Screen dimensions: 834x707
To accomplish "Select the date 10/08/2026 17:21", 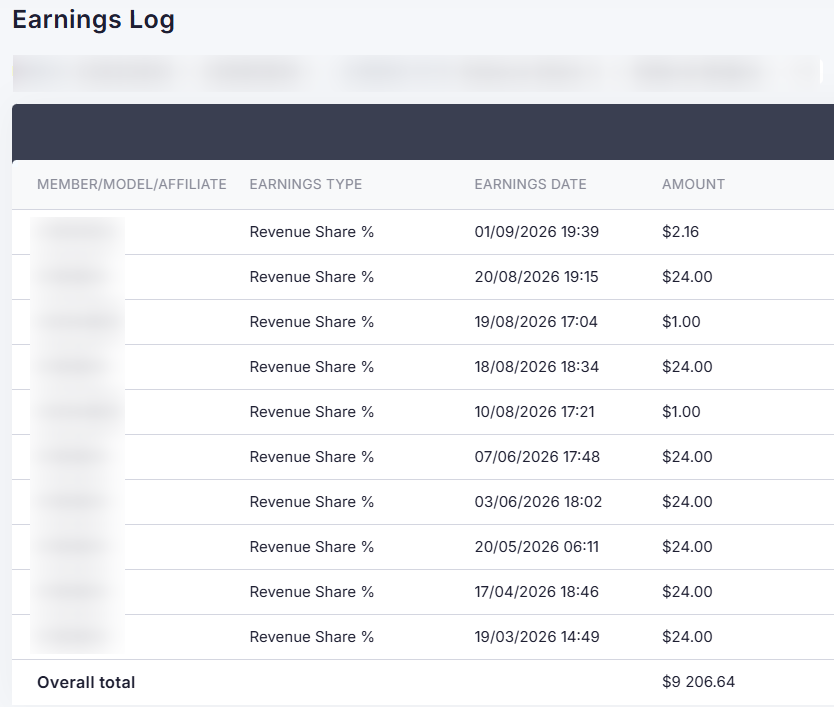I will 535,412.
